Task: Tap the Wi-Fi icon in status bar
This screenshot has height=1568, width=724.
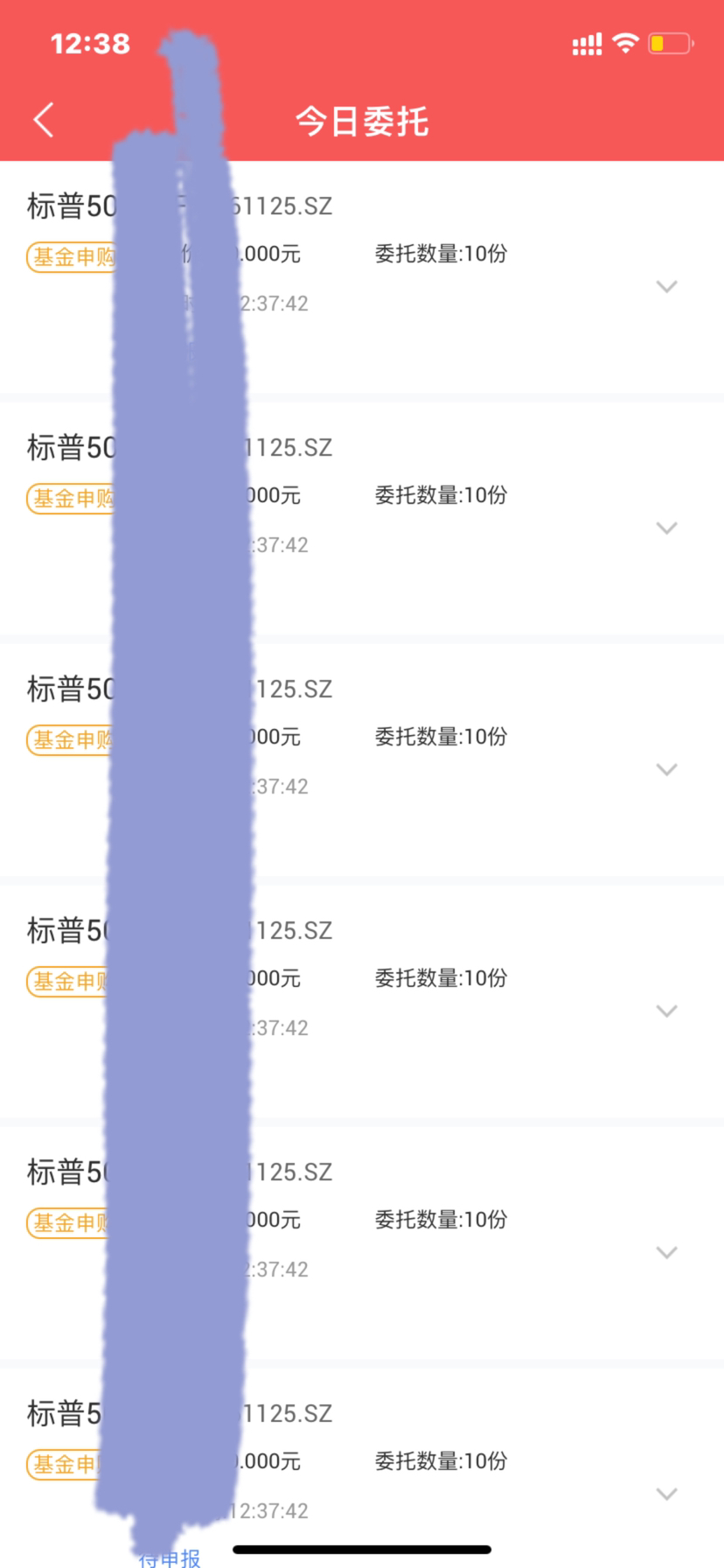Action: click(x=625, y=43)
